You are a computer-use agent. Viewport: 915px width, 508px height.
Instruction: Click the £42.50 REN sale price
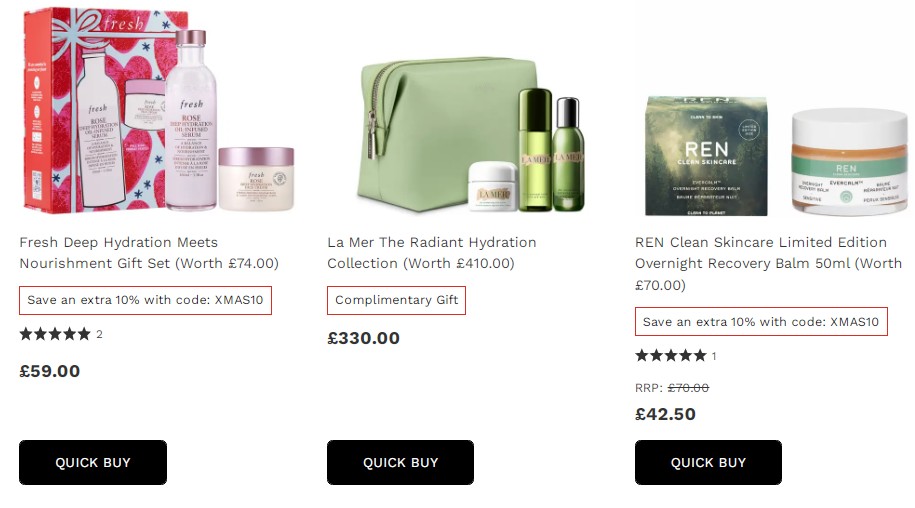pyautogui.click(x=665, y=414)
